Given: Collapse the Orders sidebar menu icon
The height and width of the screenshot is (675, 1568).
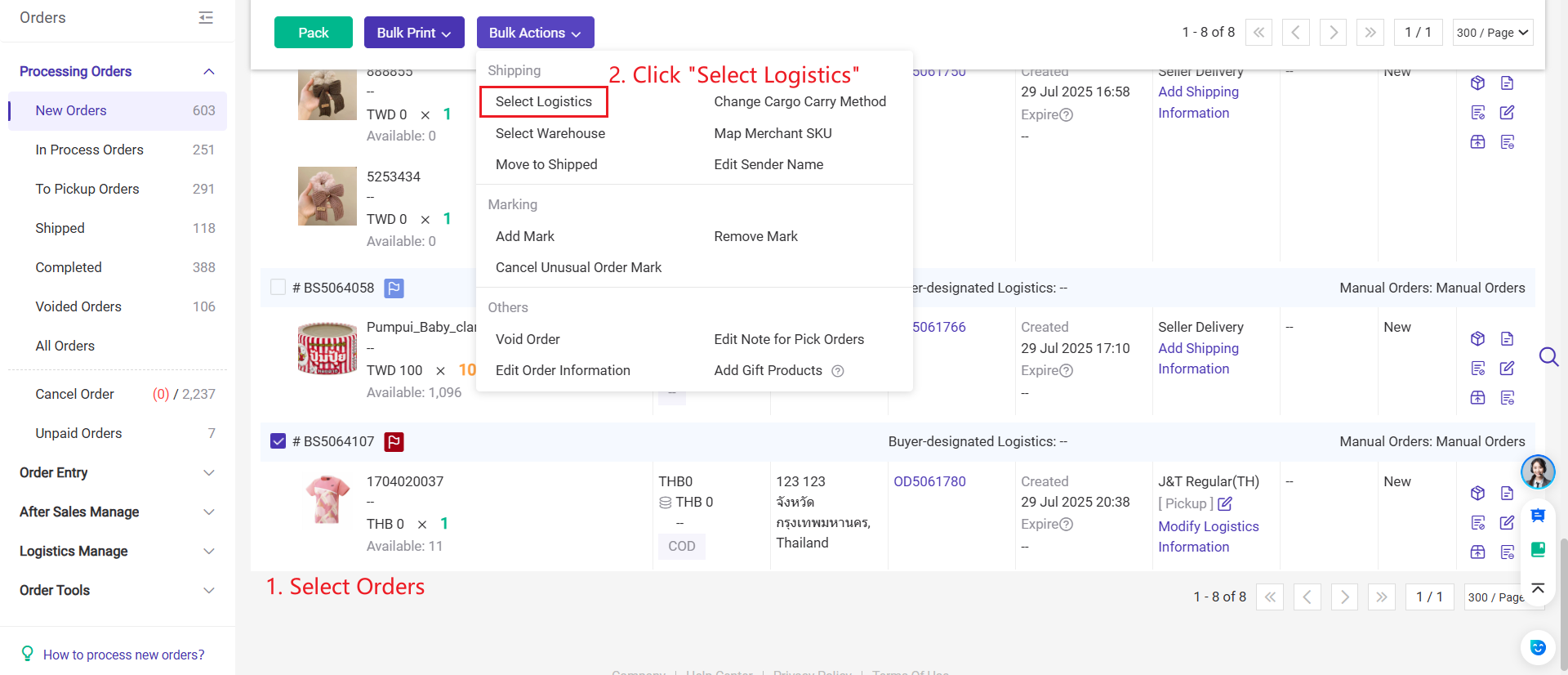Looking at the screenshot, I should point(206,17).
